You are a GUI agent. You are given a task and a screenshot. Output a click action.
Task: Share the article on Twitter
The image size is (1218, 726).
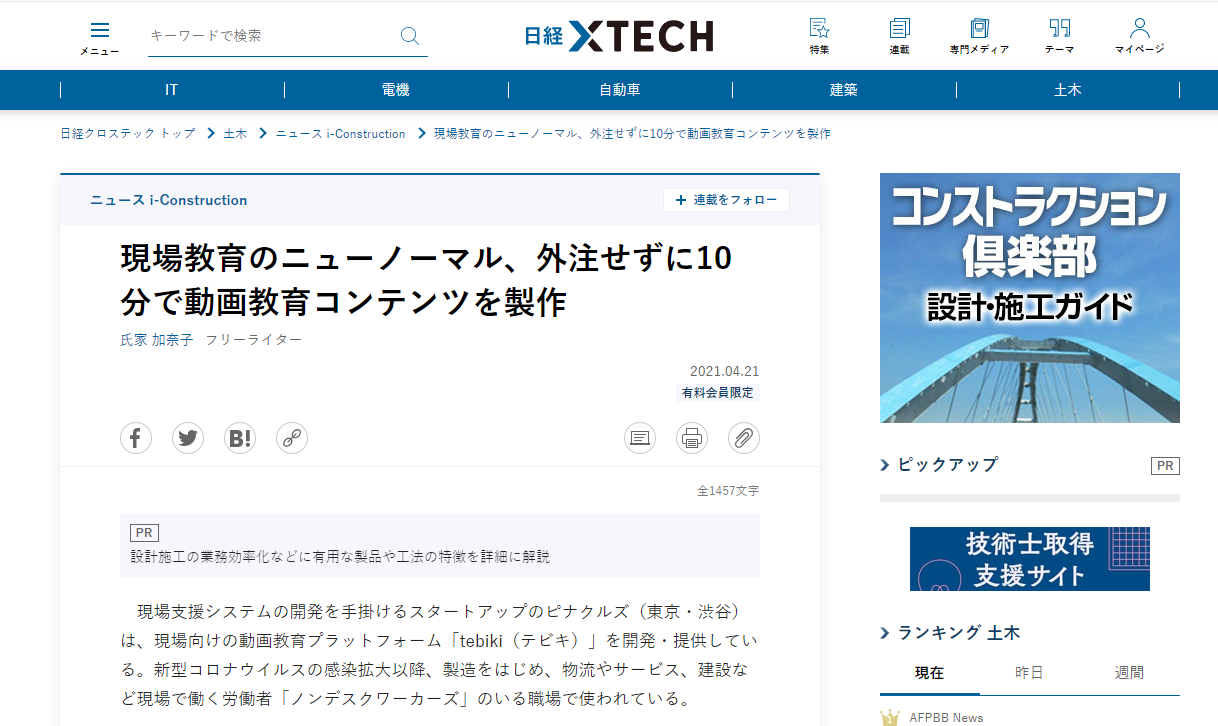pyautogui.click(x=188, y=438)
